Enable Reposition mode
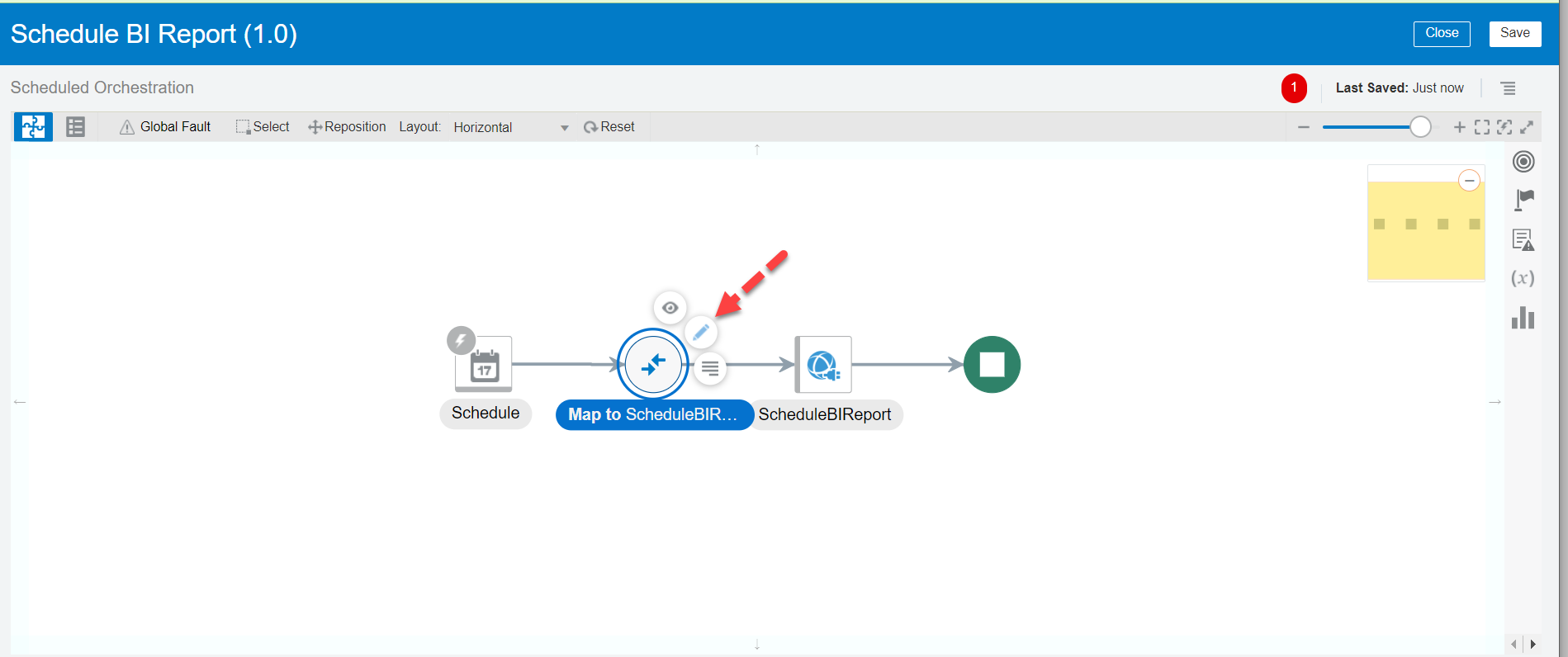Image resolution: width=1568 pixels, height=657 pixels. [x=347, y=127]
